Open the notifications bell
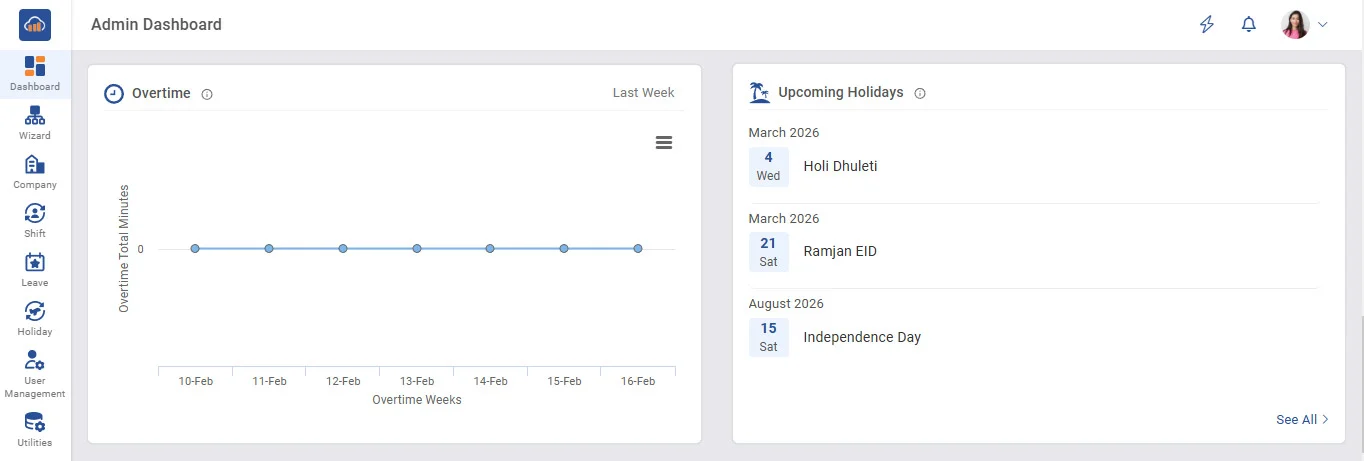The image size is (1364, 461). [x=1249, y=25]
